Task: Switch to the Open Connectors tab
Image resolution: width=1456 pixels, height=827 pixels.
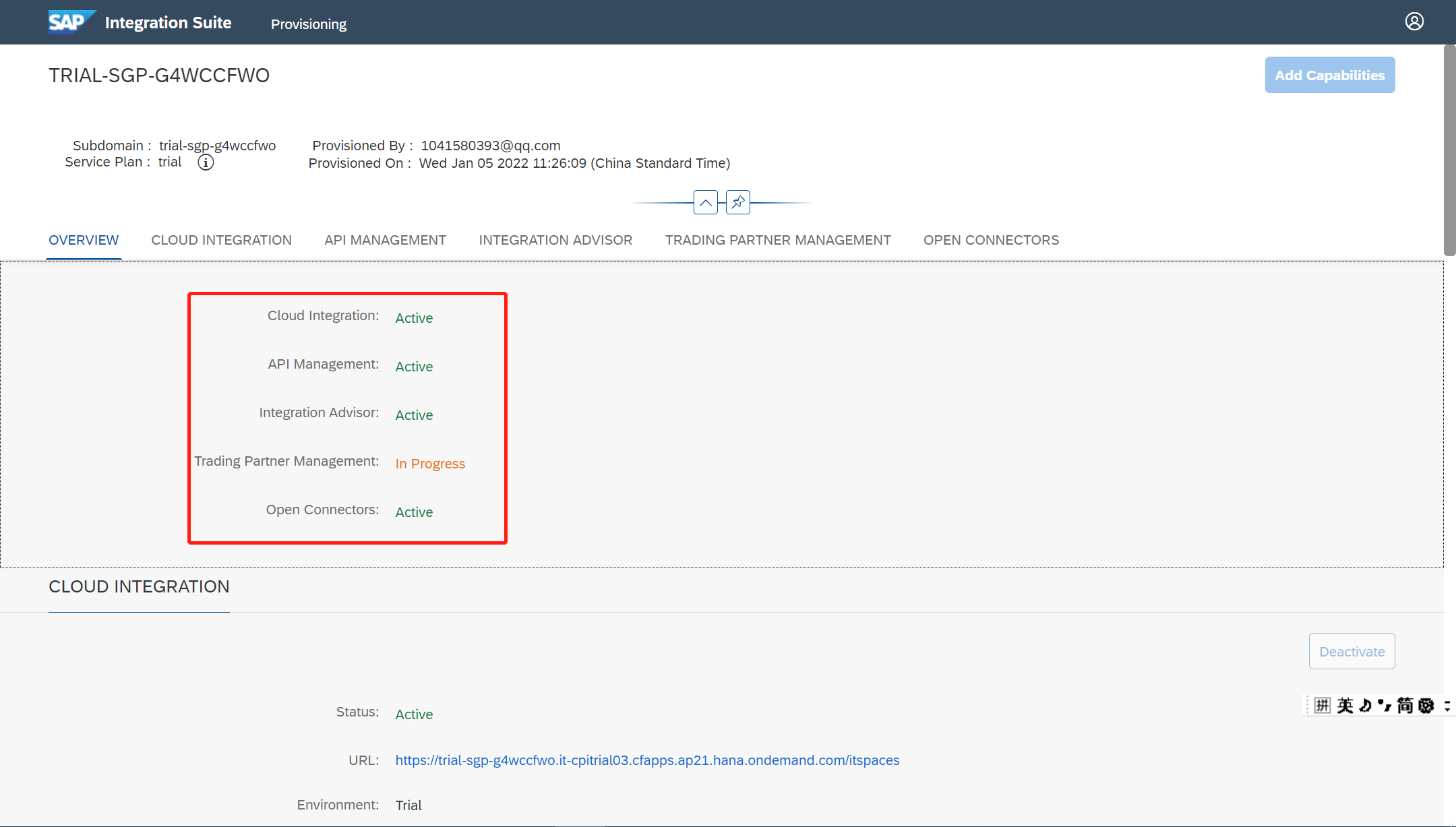Action: coord(991,240)
